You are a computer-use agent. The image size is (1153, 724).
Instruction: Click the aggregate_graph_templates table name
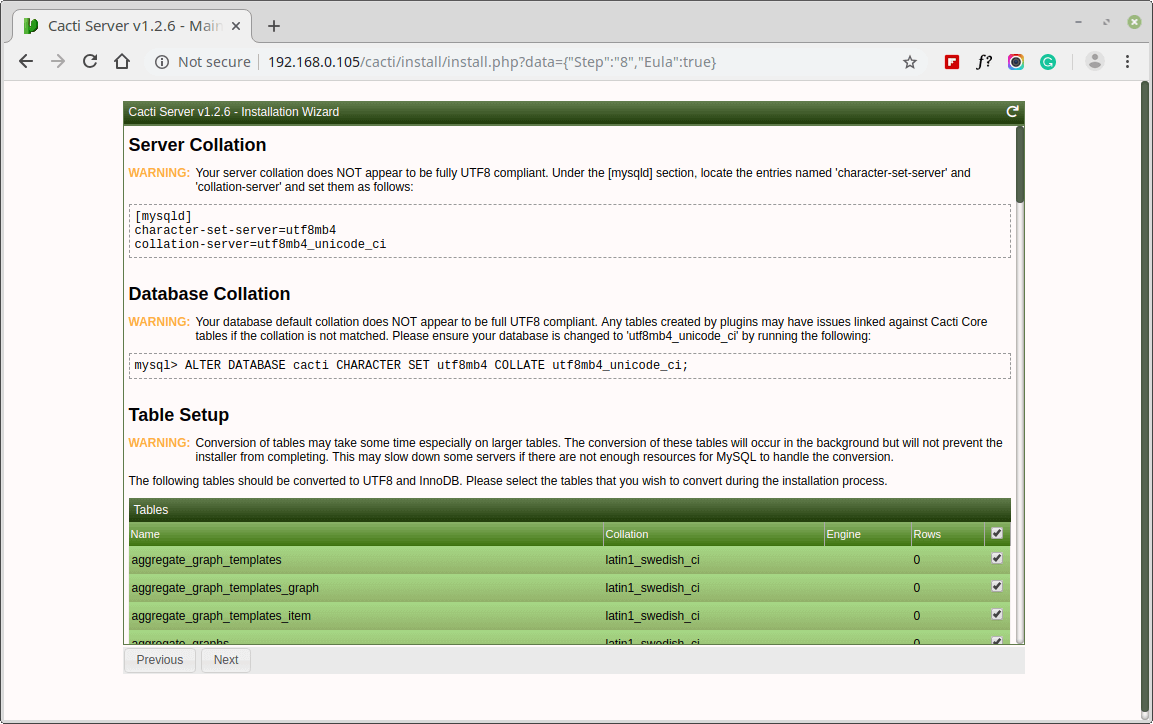click(x=206, y=560)
